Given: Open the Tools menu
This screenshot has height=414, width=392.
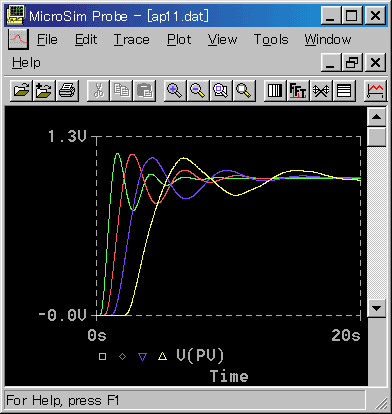Looking at the screenshot, I should 271,40.
